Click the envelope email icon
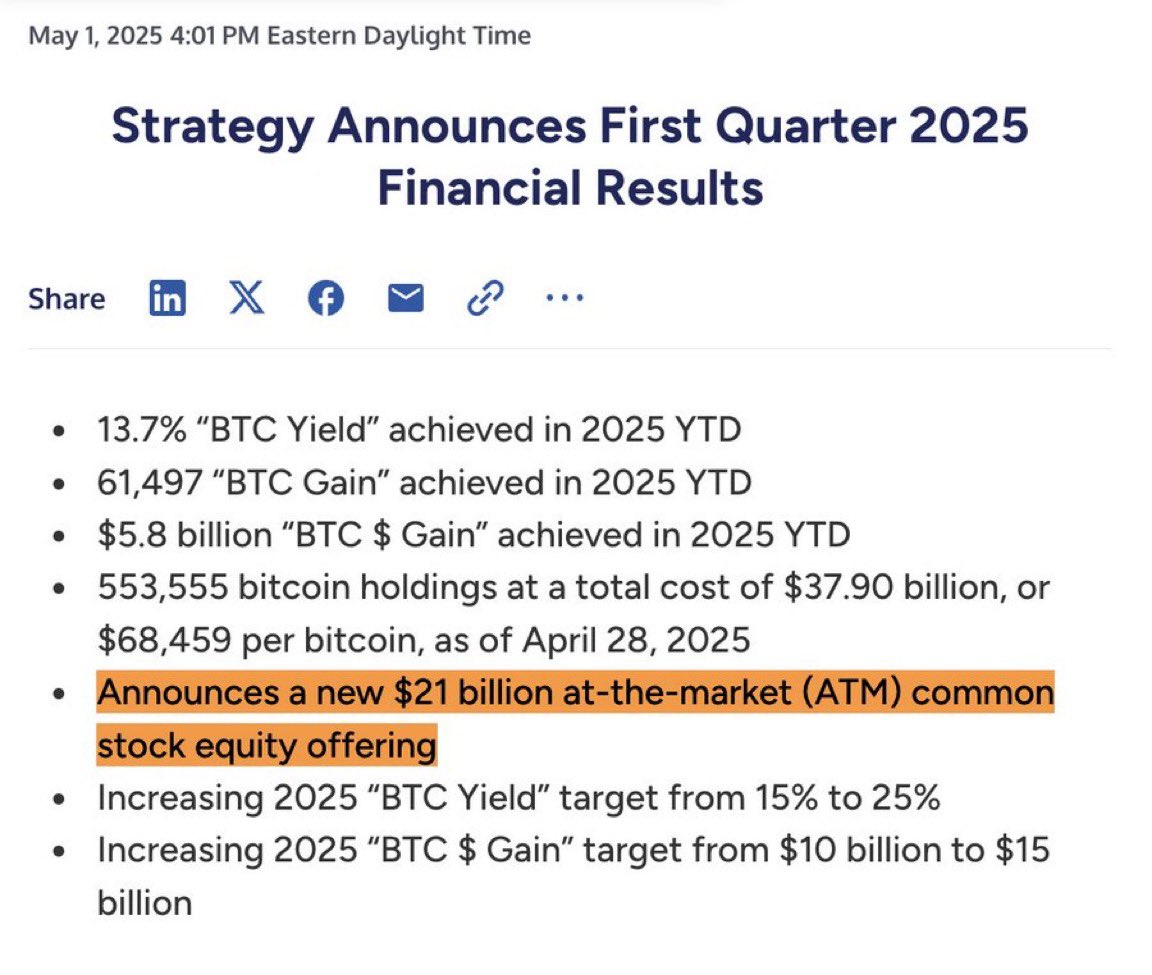The height and width of the screenshot is (975, 1152). tap(405, 297)
